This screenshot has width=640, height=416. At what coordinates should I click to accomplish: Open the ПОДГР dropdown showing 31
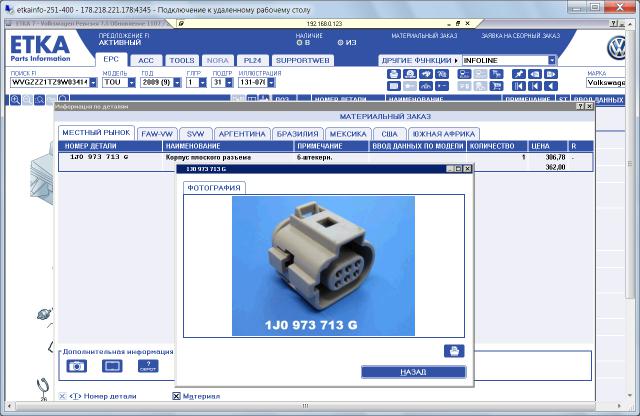[x=229, y=82]
